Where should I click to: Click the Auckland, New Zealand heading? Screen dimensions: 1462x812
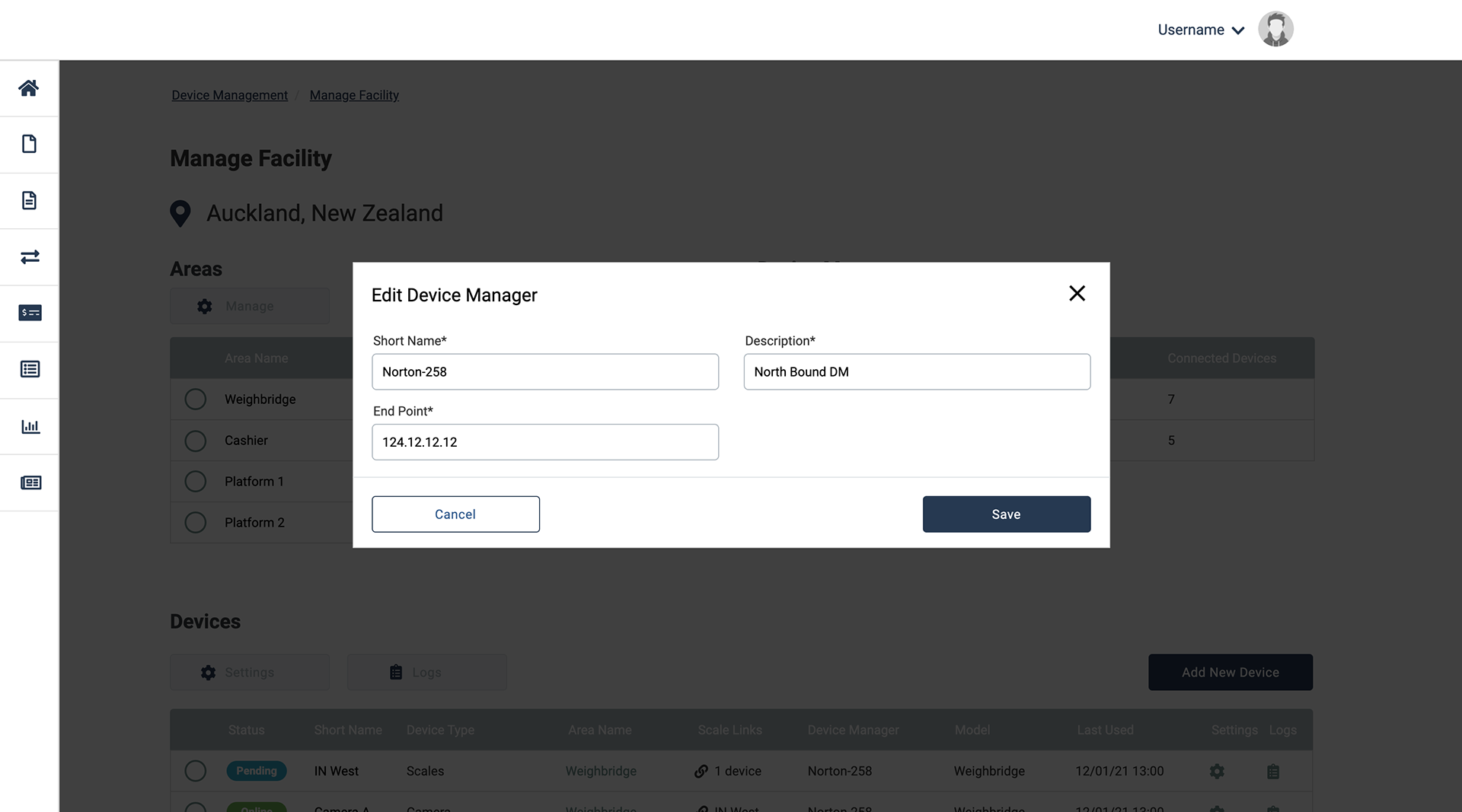pyautogui.click(x=324, y=213)
